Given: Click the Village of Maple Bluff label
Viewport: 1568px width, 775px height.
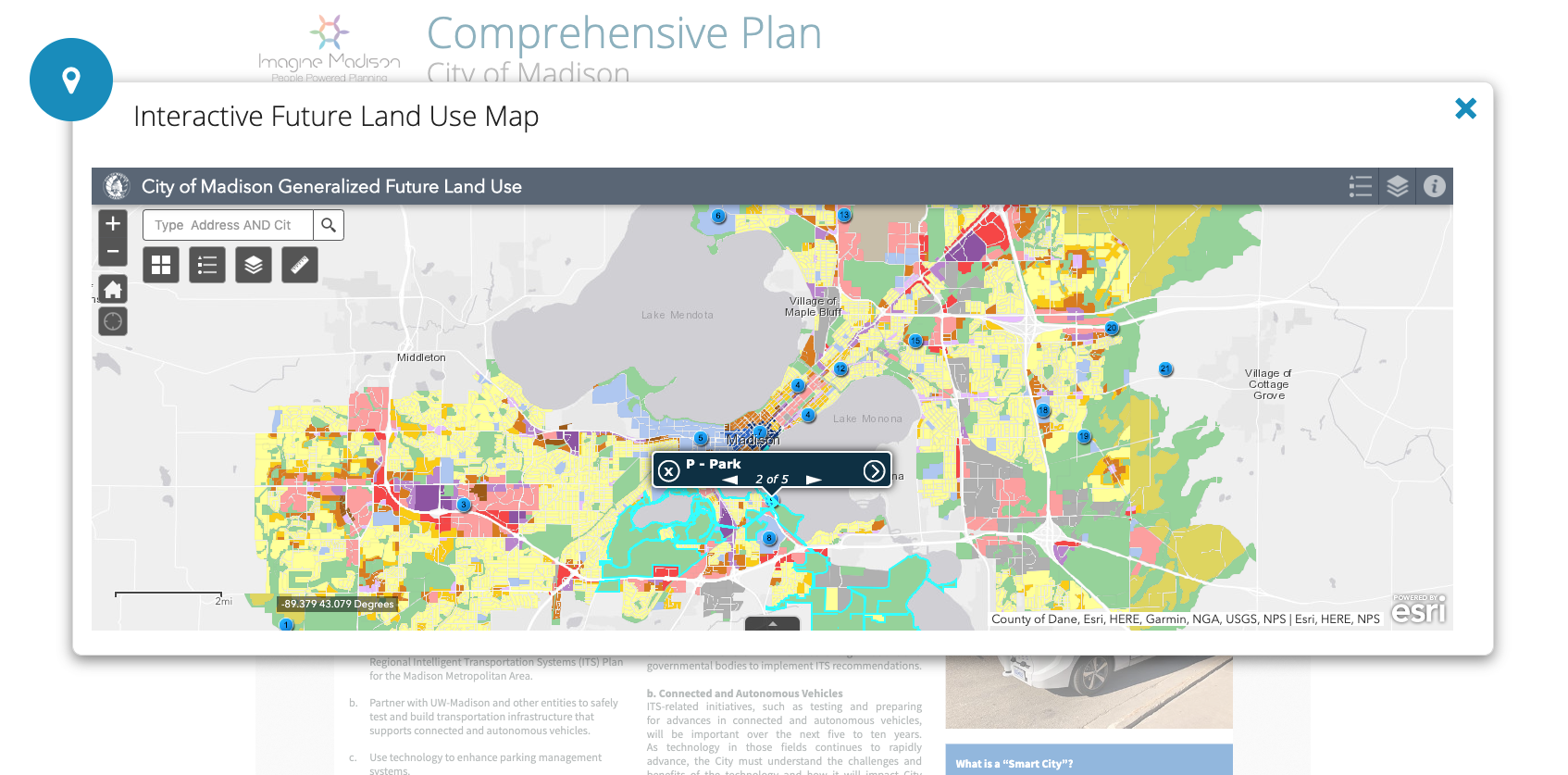Looking at the screenshot, I should [x=813, y=306].
